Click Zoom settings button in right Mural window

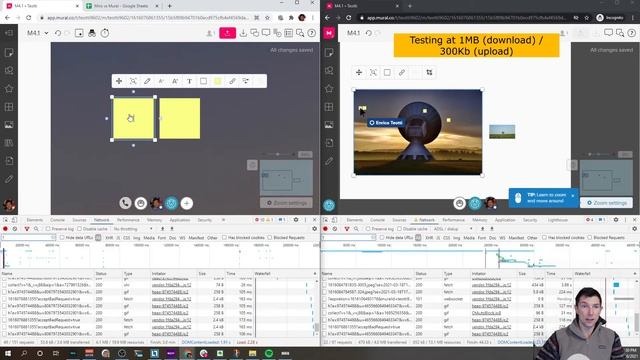607,203
